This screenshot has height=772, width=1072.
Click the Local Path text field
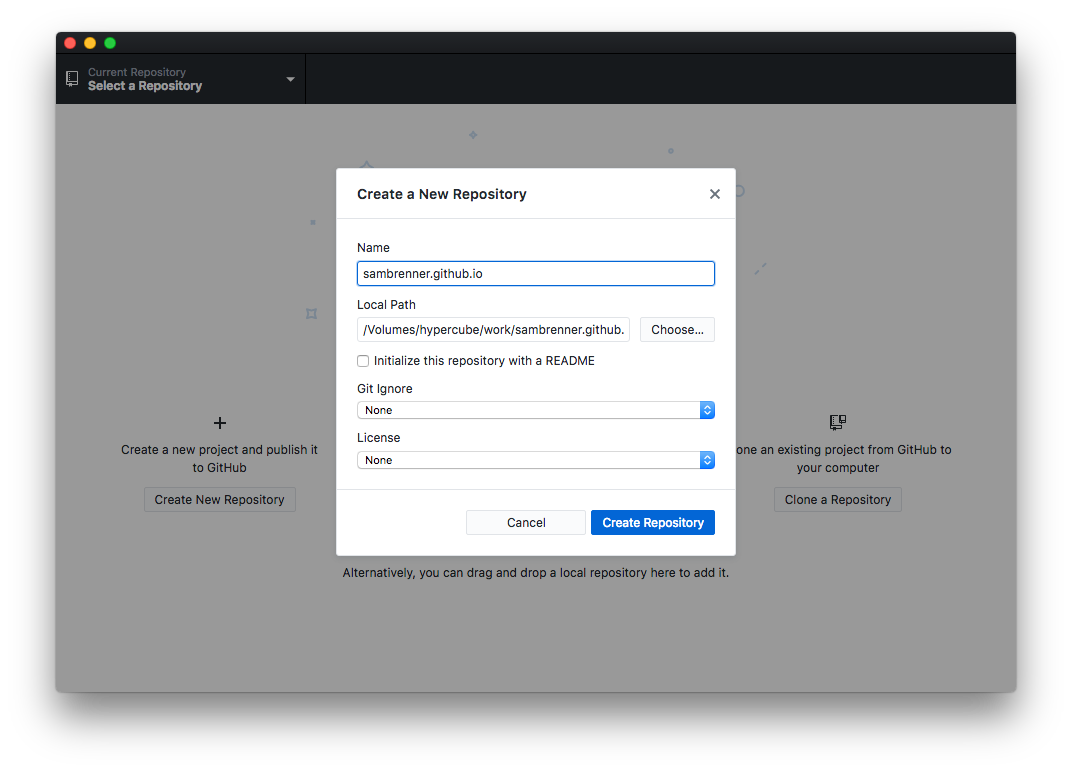(493, 330)
